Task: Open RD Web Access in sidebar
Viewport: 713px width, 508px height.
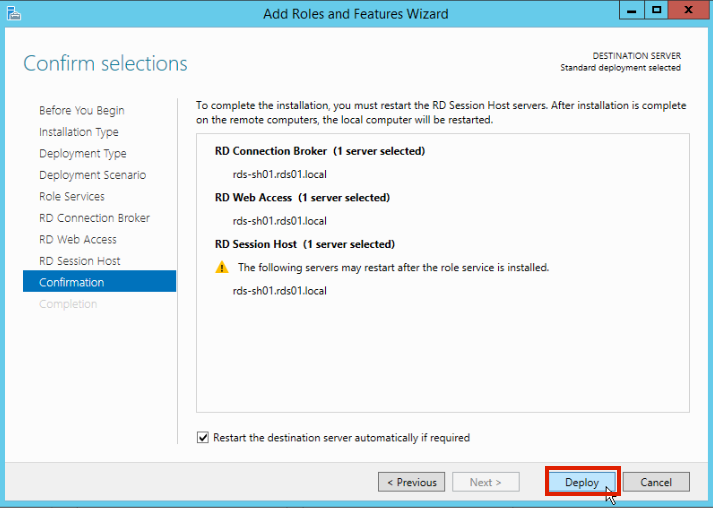Action: [x=78, y=240]
